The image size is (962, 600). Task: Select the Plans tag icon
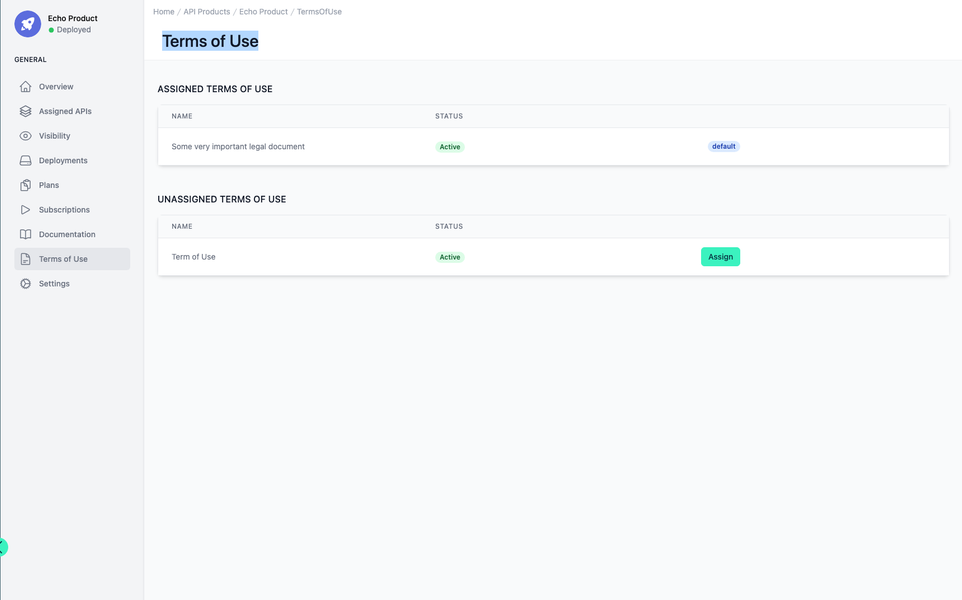pyautogui.click(x=24, y=184)
